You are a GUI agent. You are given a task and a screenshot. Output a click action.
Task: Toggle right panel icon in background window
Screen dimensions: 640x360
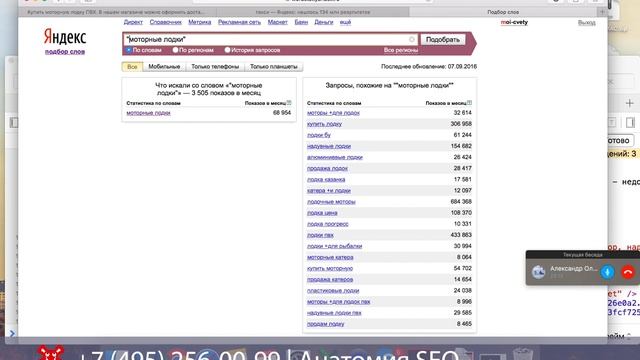point(630,122)
